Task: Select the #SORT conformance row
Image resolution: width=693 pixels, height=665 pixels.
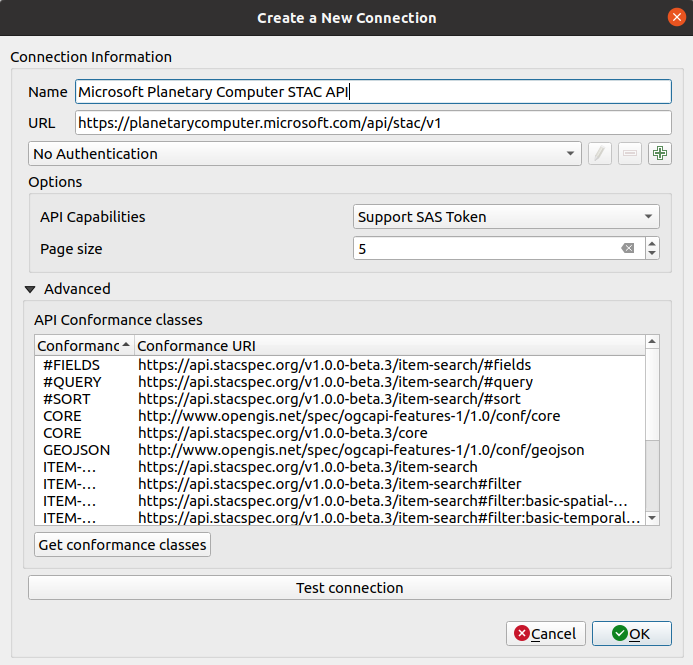Action: [x=340, y=399]
